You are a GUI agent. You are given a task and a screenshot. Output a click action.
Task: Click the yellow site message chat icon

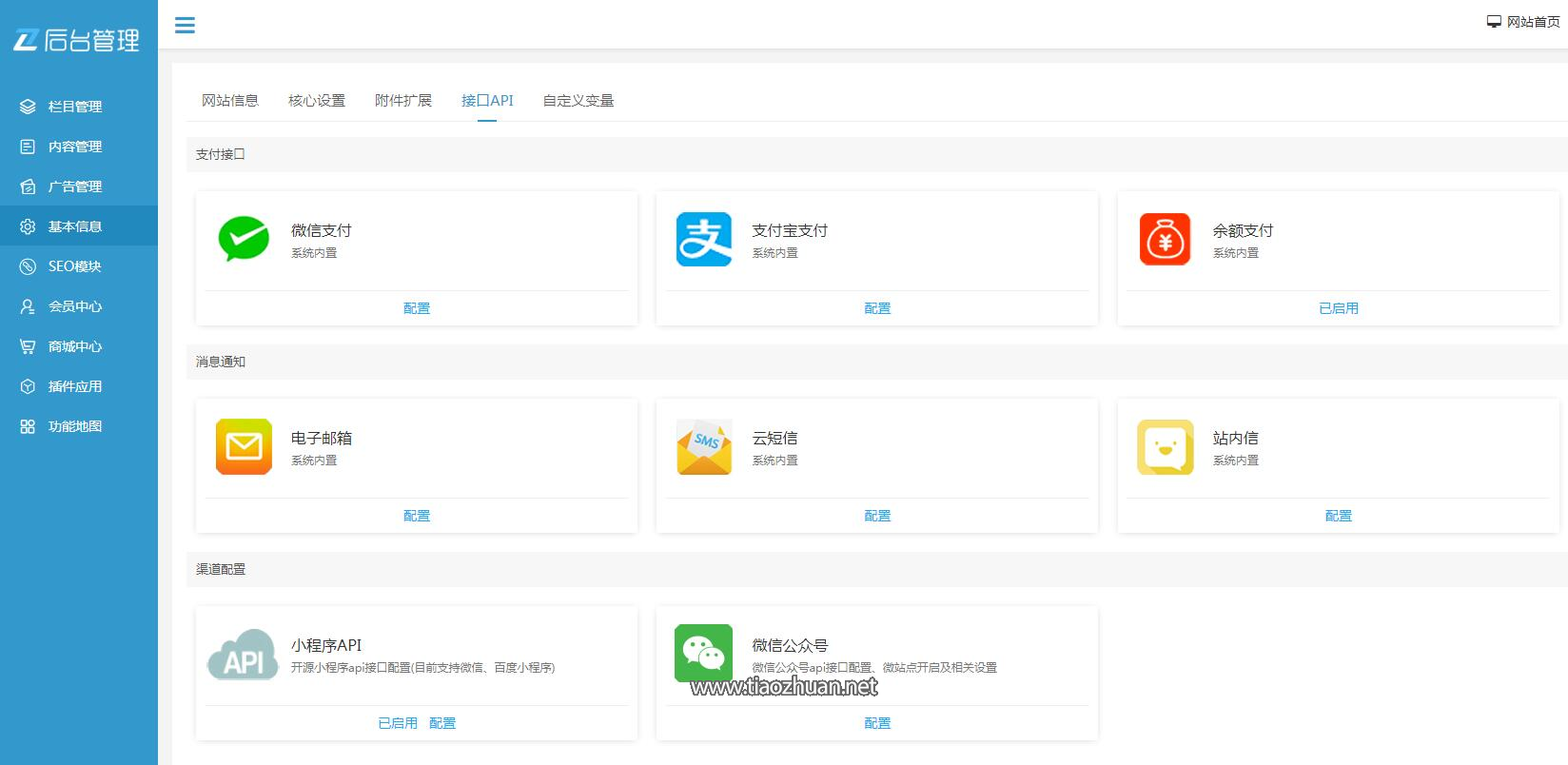[x=1165, y=446]
